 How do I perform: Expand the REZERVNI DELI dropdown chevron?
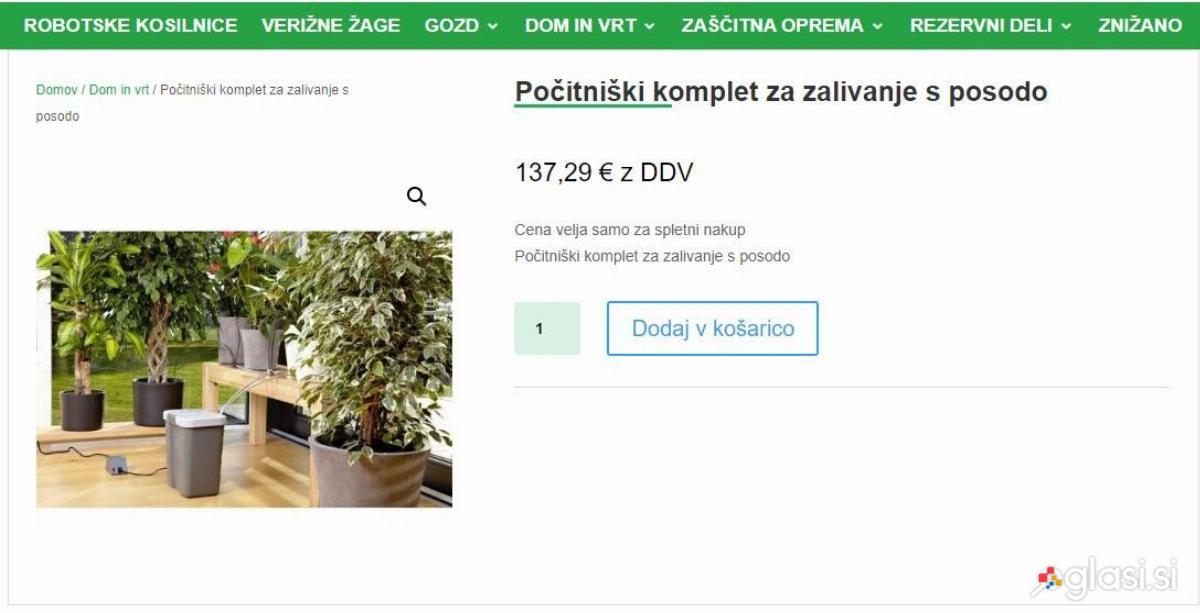[1066, 26]
